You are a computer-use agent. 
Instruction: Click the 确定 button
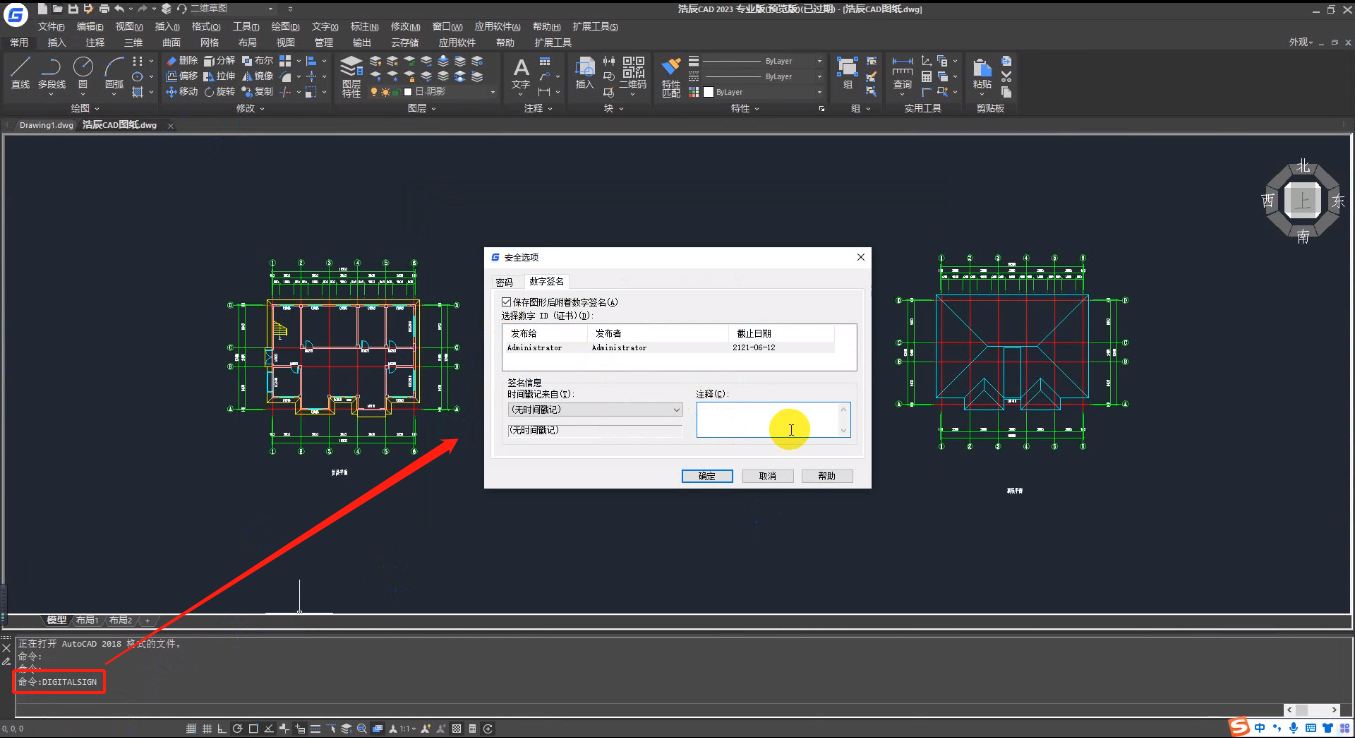click(x=706, y=476)
